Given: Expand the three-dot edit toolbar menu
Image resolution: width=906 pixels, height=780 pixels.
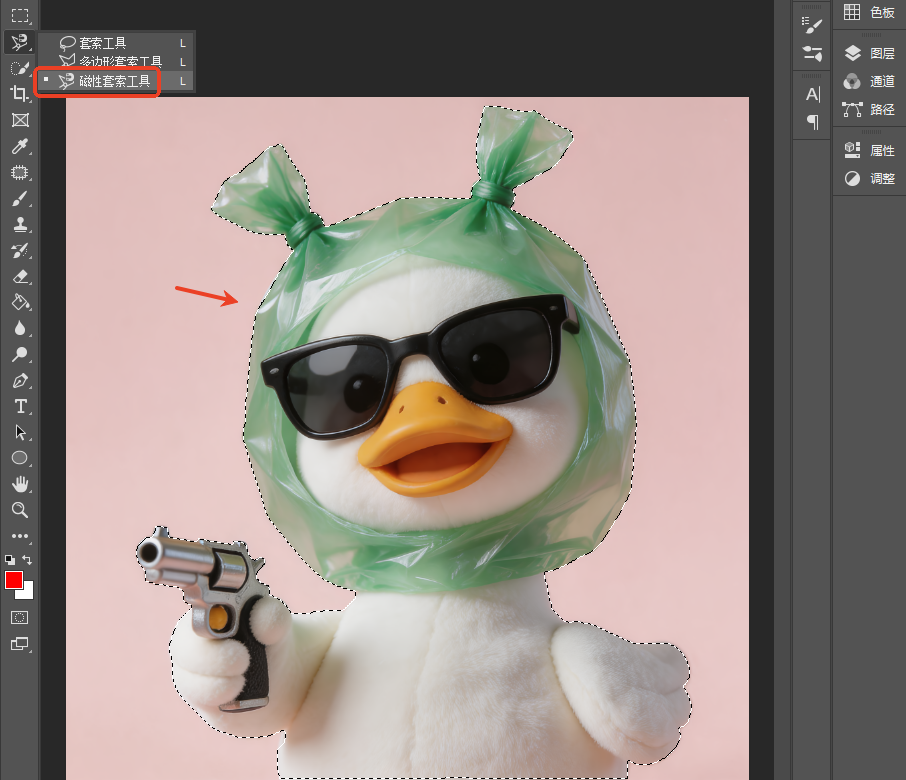Looking at the screenshot, I should coord(20,536).
